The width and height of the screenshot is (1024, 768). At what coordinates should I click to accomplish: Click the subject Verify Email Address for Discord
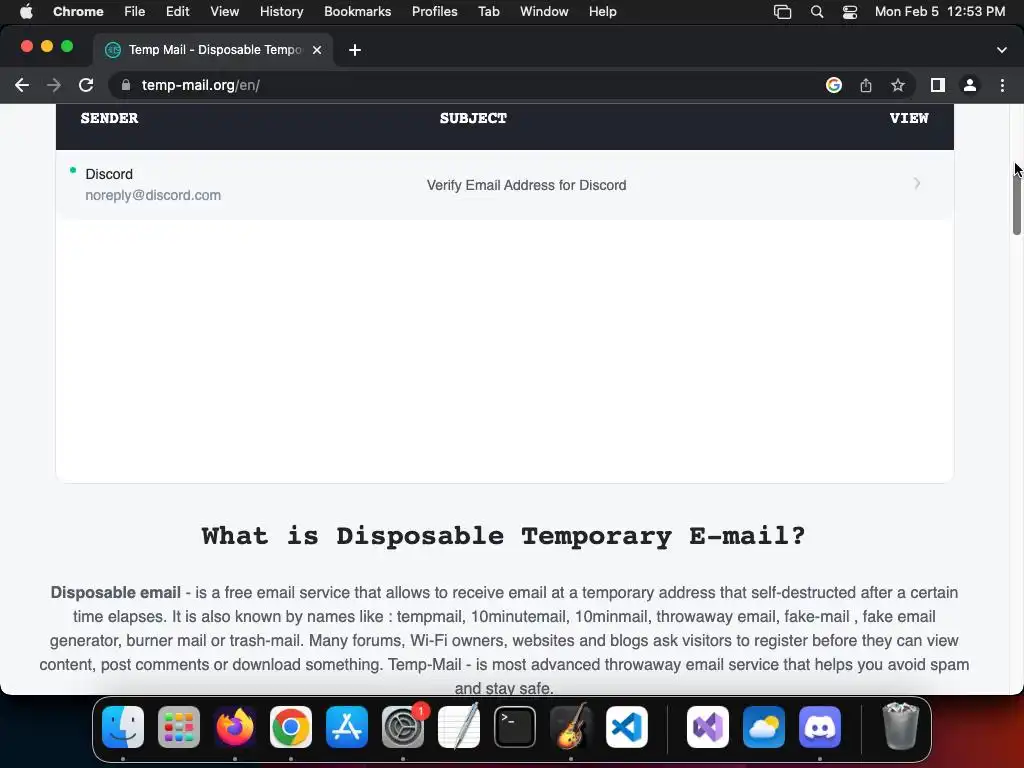526,185
